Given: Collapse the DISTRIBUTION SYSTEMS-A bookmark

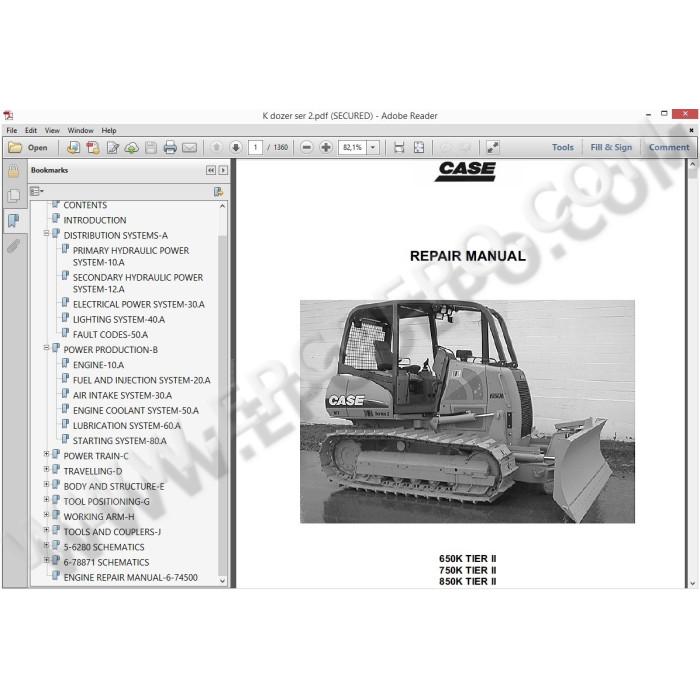Looking at the screenshot, I should (x=46, y=233).
